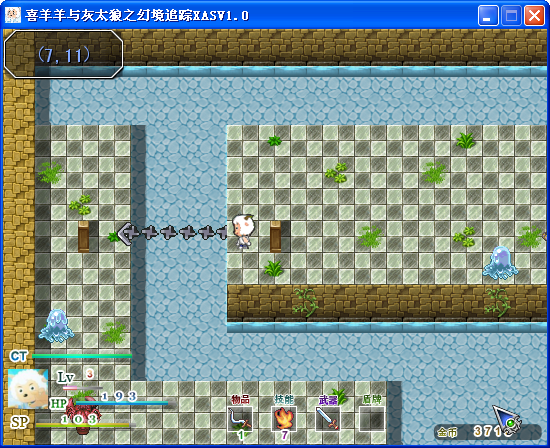Click the blue jellyfish enemy above the CT bar
The width and height of the screenshot is (550, 448).
point(56,325)
